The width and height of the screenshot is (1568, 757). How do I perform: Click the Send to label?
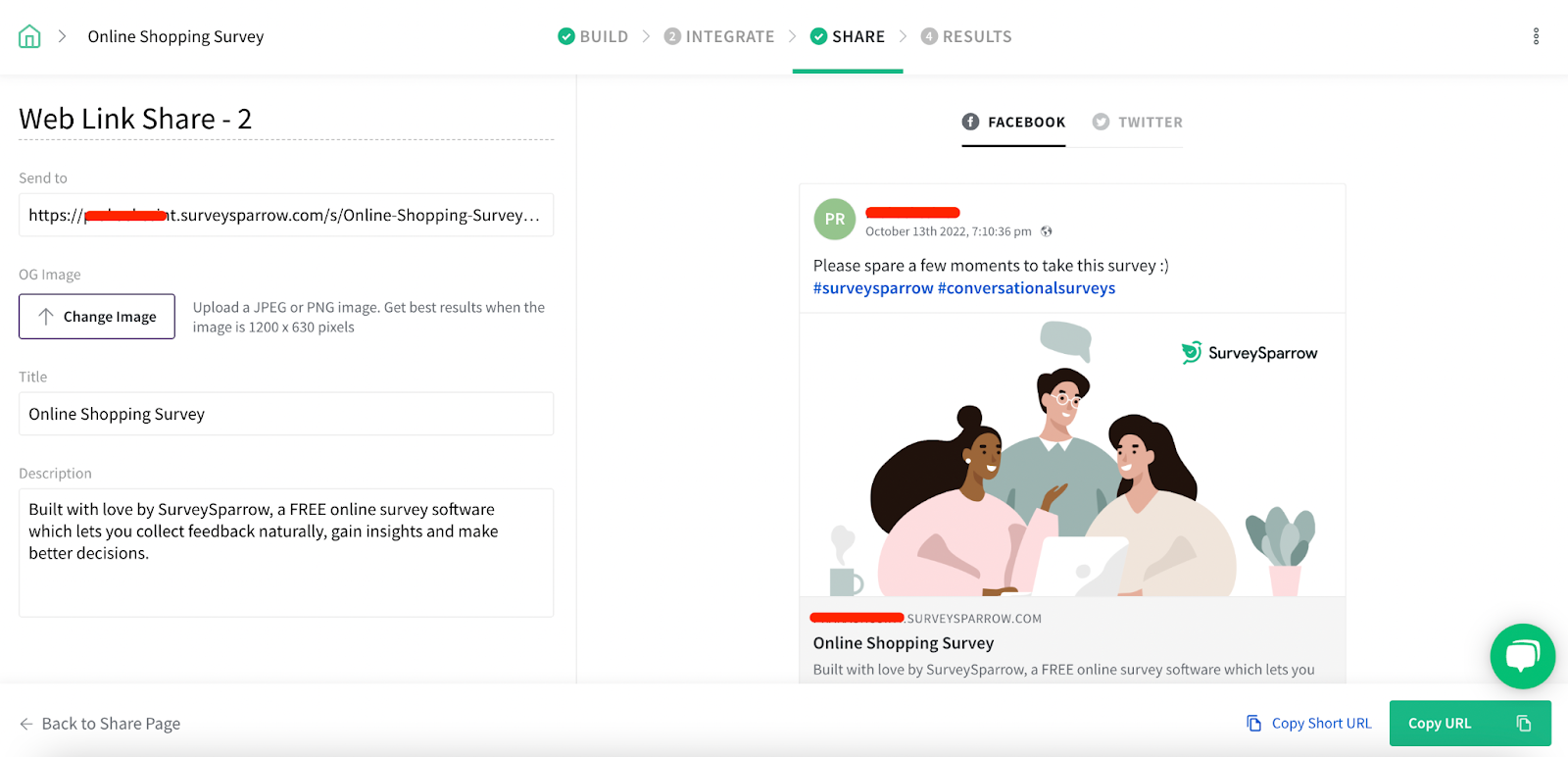[x=43, y=177]
